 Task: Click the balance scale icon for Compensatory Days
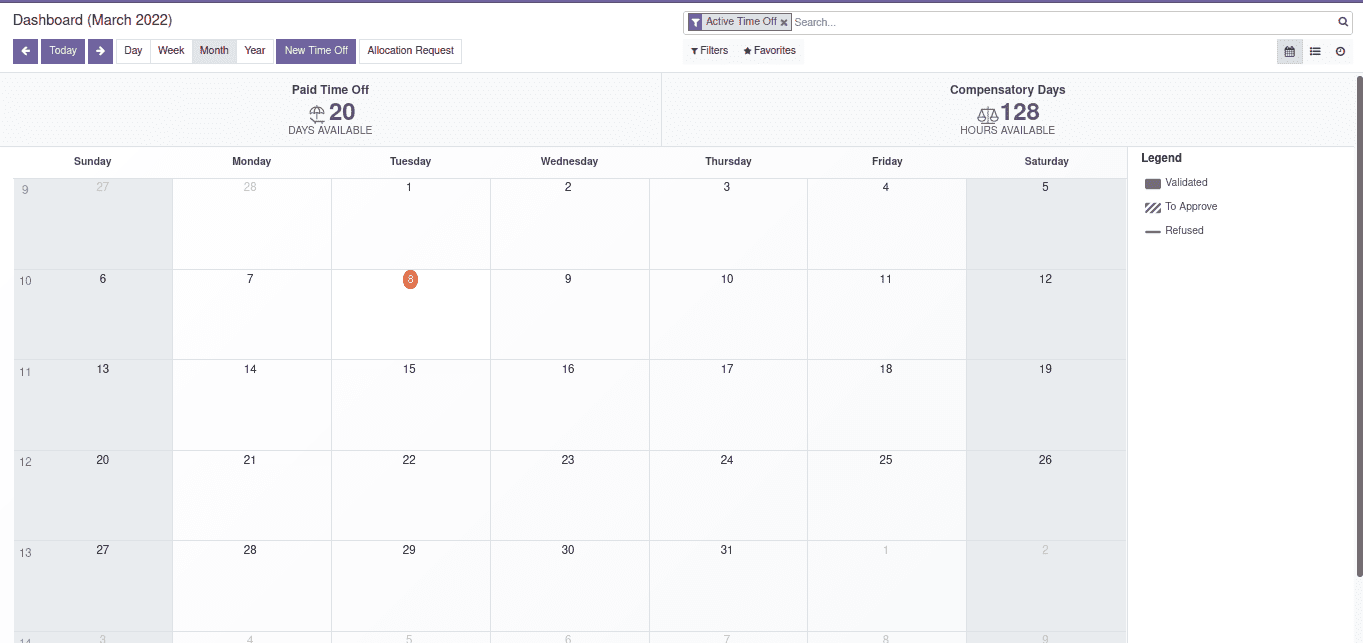pos(987,115)
